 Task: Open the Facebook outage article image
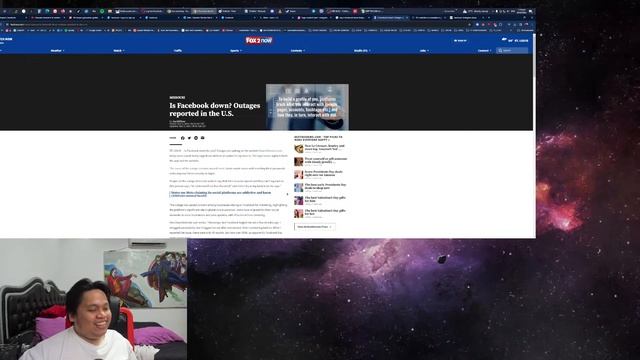[307, 107]
